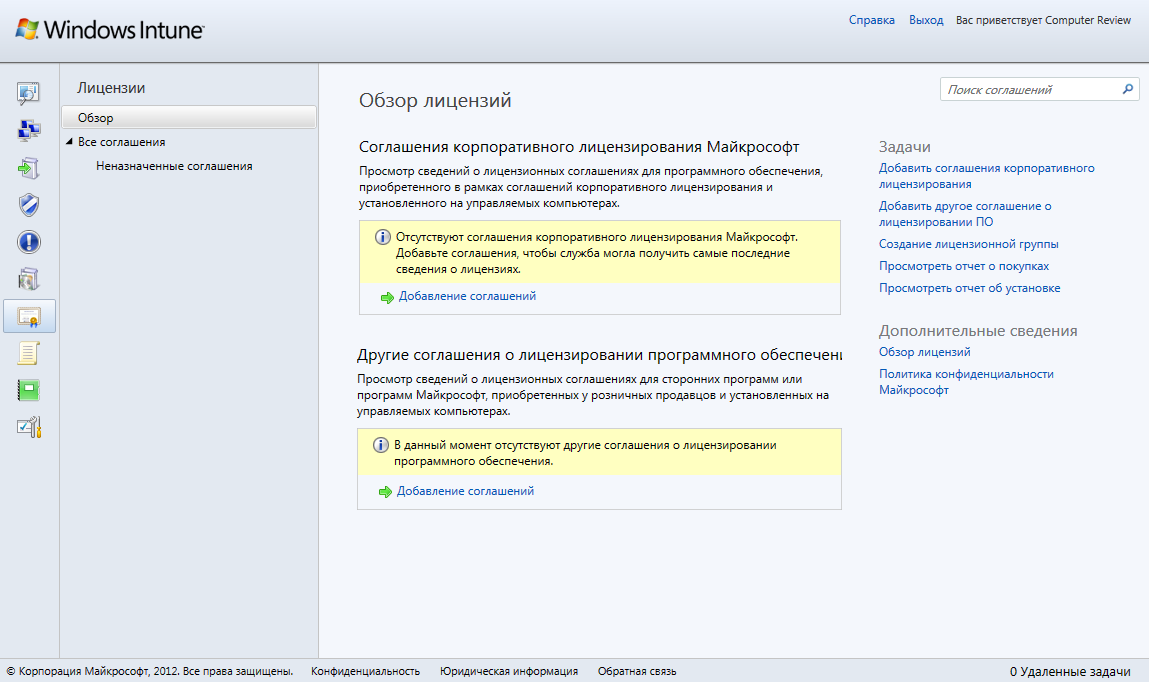Select Неназначенные соглашения tree item
This screenshot has height=682, width=1149.
click(x=174, y=166)
